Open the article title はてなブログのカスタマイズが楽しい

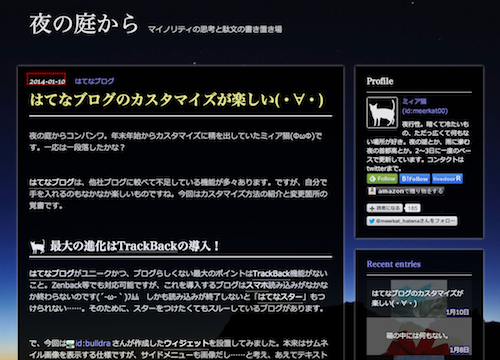pos(177,100)
